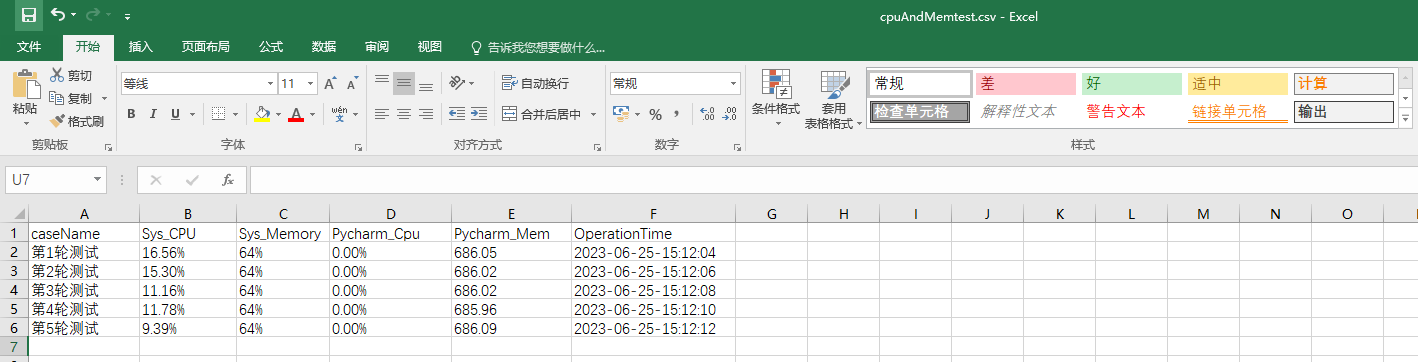The height and width of the screenshot is (362, 1418).
Task: Open the number format dropdown
Action: (734, 84)
